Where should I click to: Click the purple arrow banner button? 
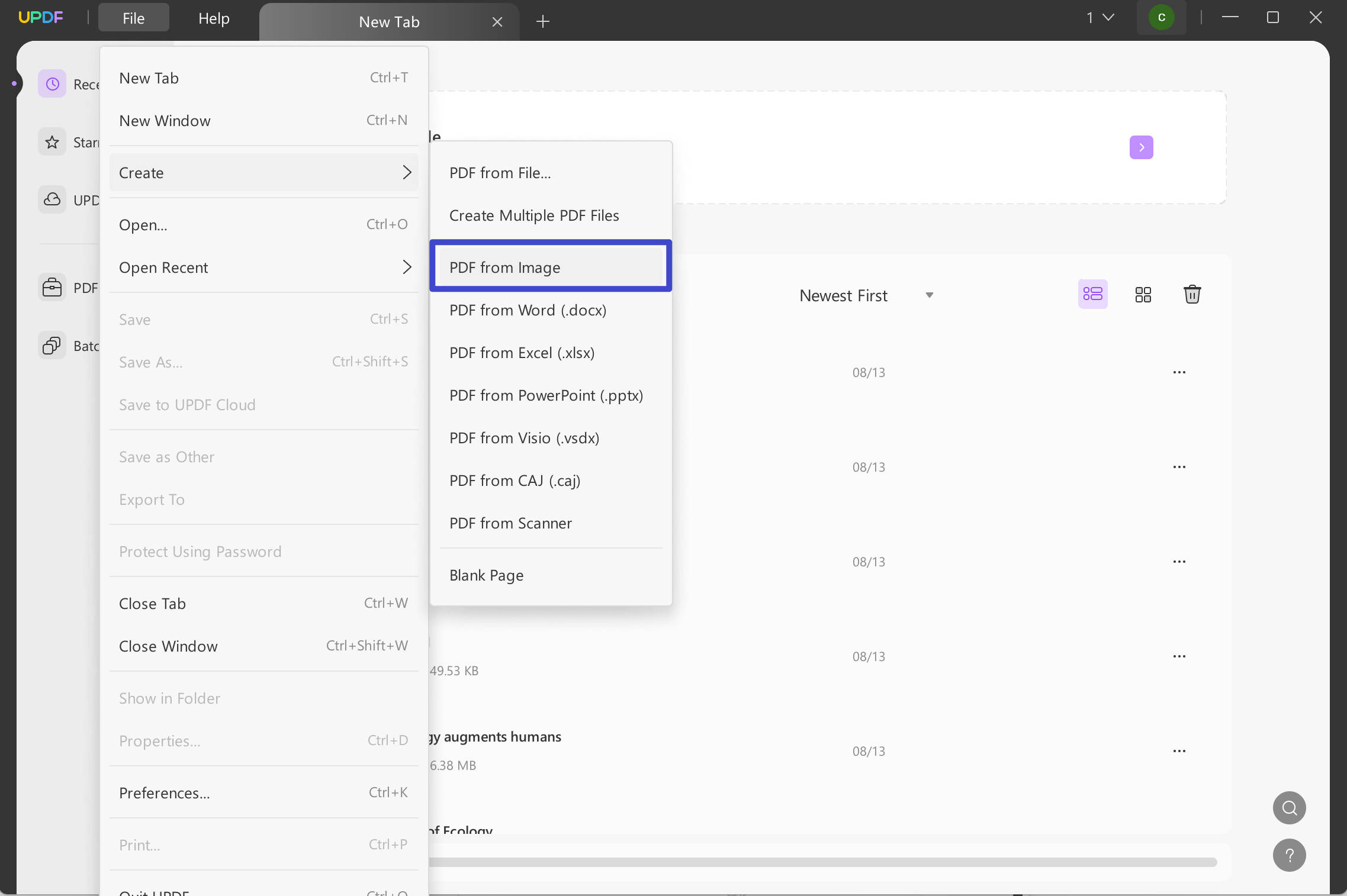[x=1140, y=147]
